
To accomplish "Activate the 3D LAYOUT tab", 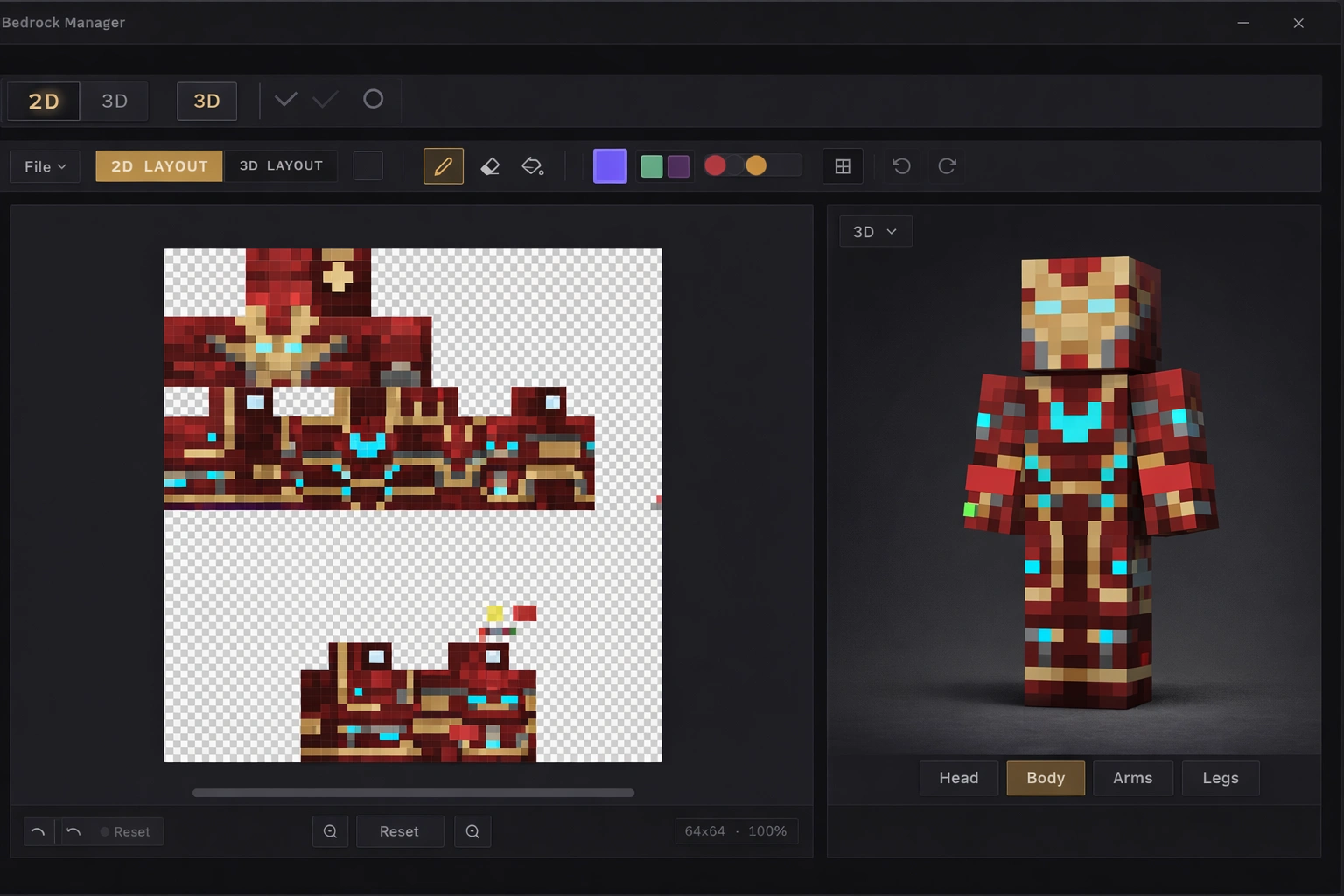I will [281, 166].
